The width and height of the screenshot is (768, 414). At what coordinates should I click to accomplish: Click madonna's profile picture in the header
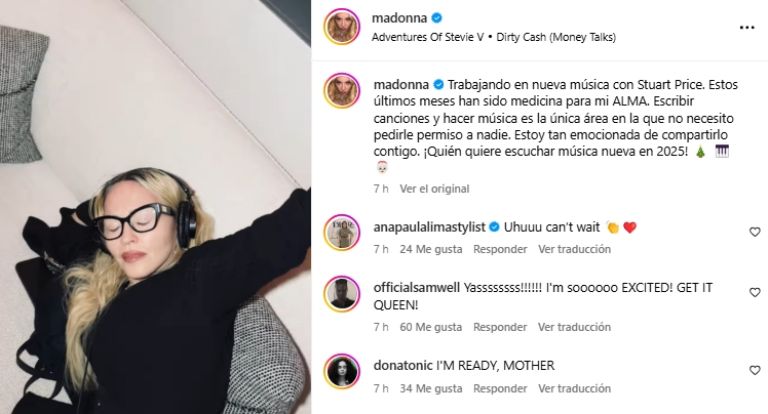[342, 26]
